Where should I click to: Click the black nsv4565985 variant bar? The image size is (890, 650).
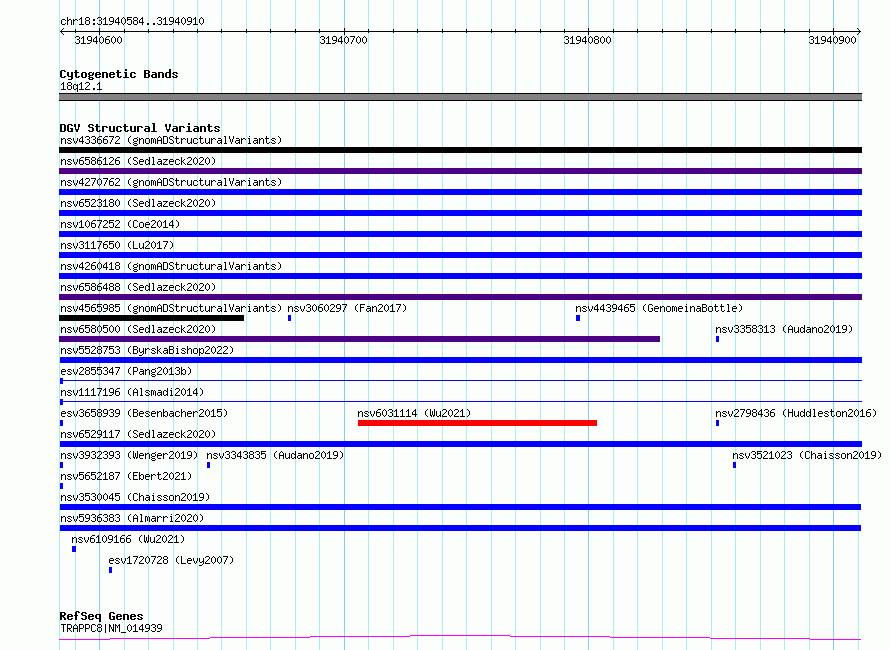point(152,318)
